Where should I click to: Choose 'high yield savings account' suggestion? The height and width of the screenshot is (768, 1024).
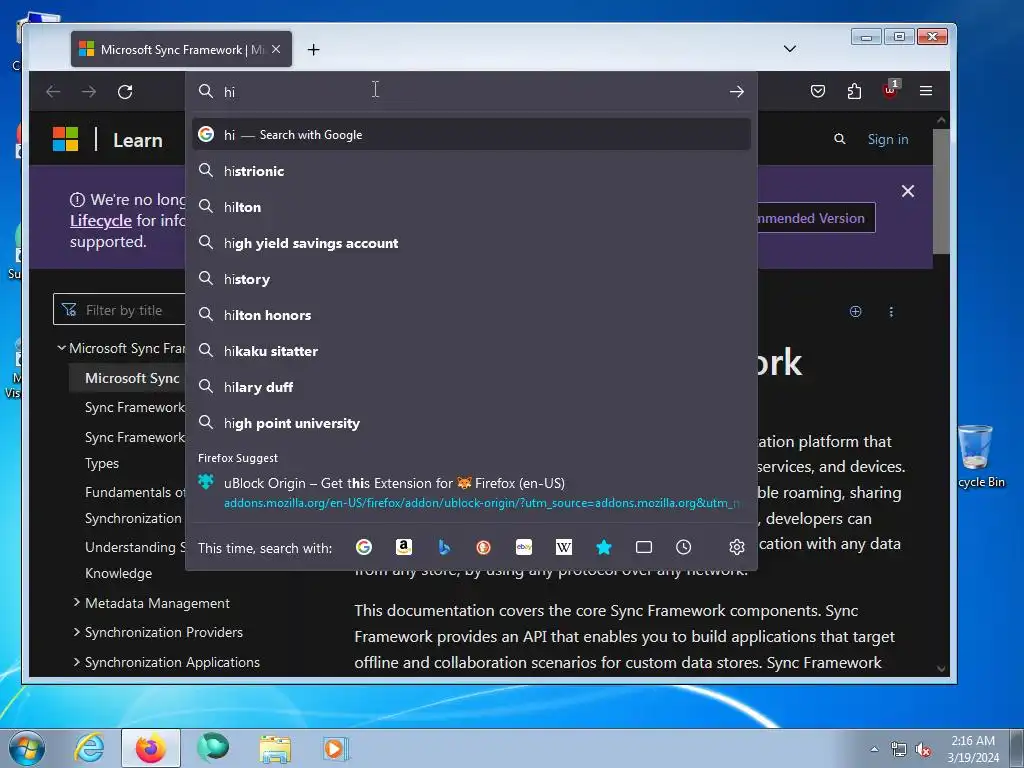471,243
